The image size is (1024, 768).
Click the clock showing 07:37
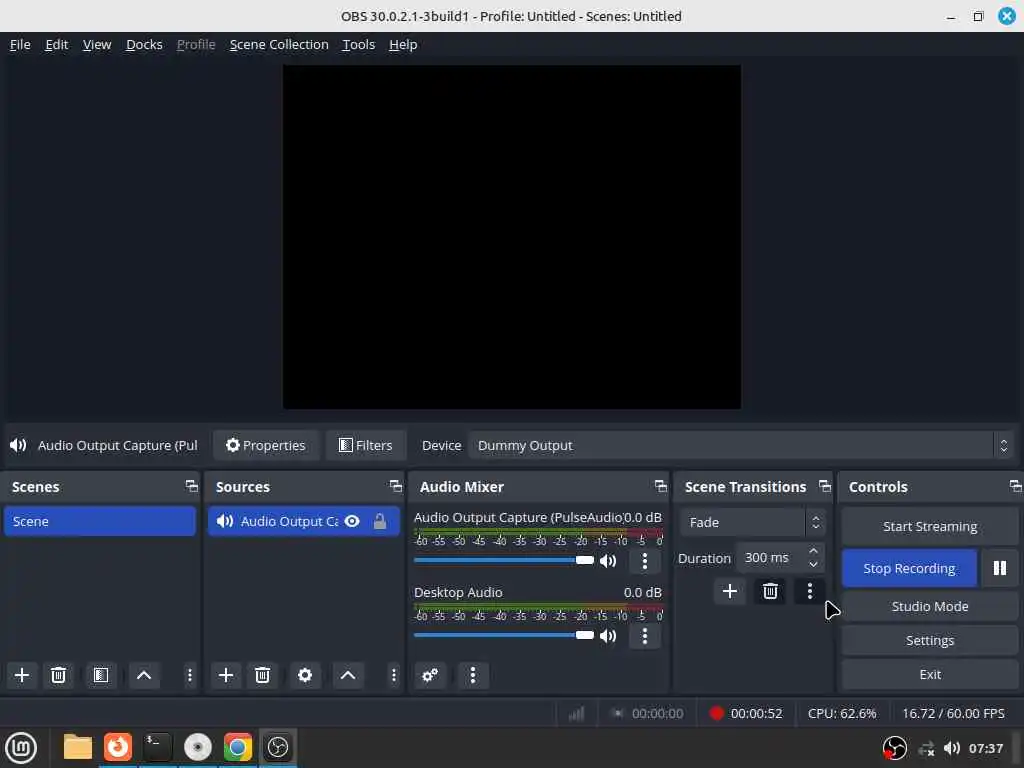tap(985, 748)
